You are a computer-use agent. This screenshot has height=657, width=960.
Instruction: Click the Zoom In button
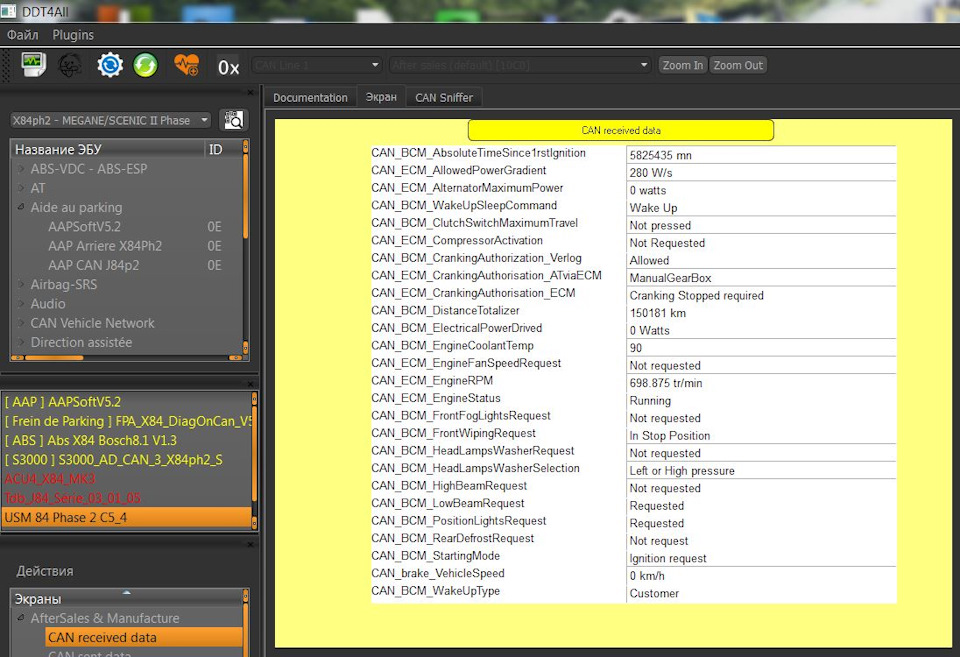(683, 65)
